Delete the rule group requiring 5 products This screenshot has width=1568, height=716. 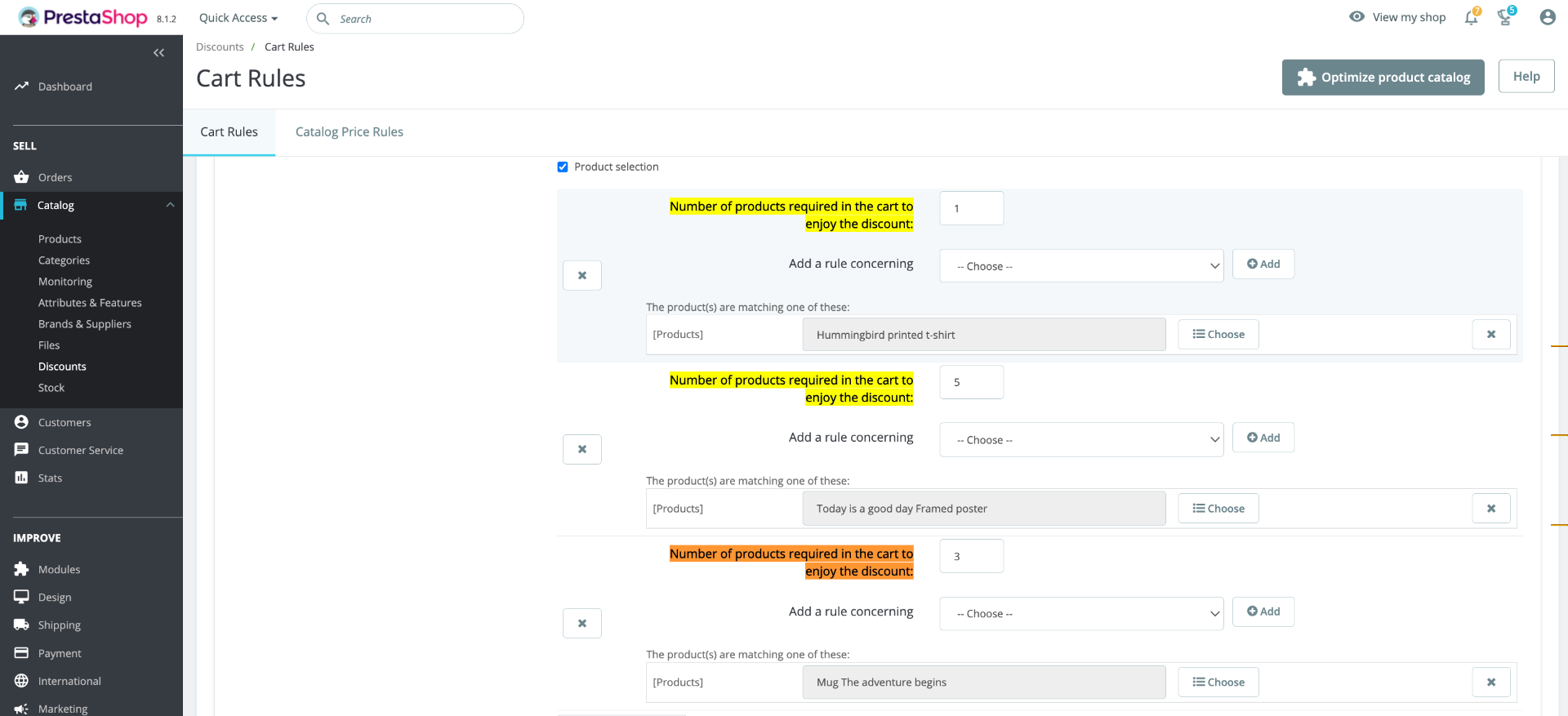582,449
